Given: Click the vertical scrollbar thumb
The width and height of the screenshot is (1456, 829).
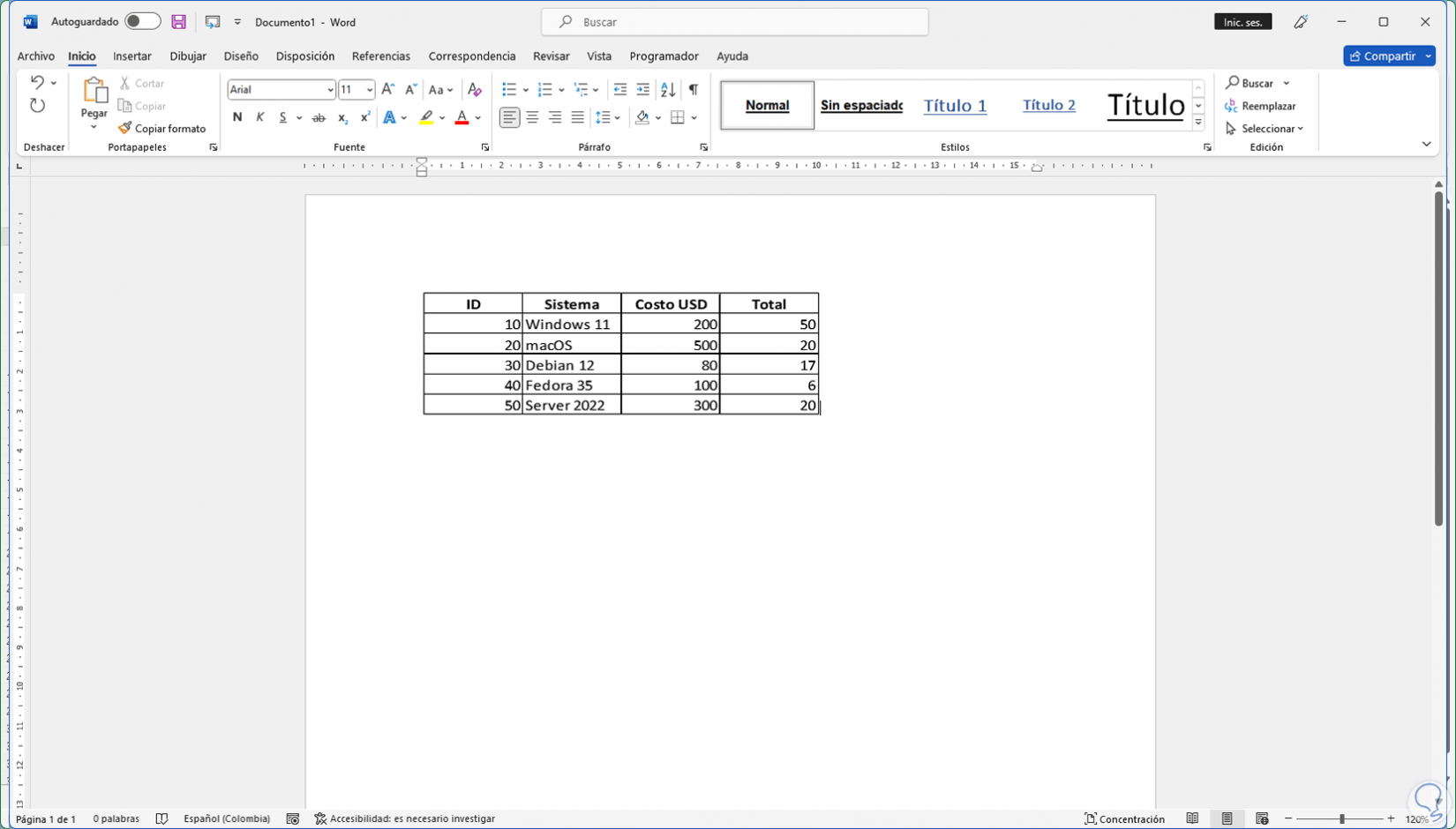Looking at the screenshot, I should (1438, 360).
